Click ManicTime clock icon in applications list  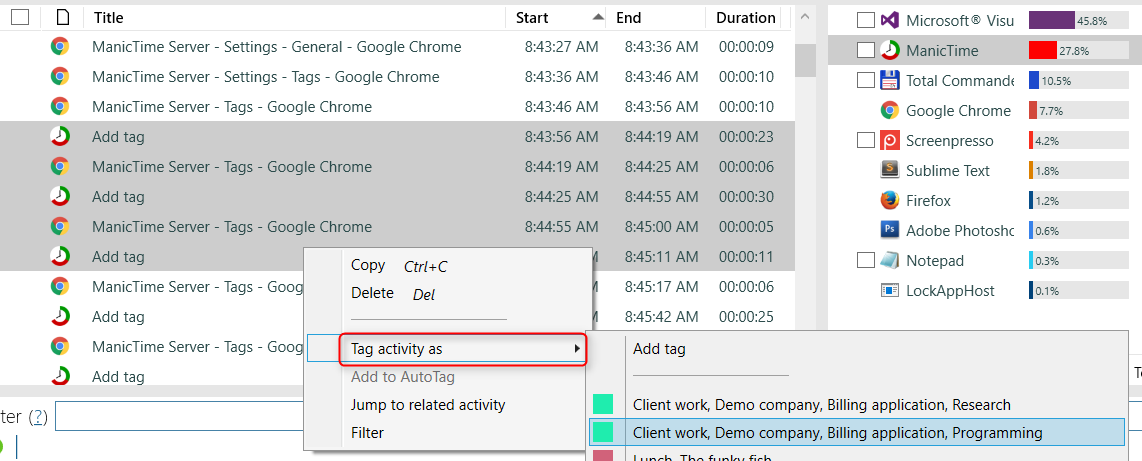click(x=889, y=50)
